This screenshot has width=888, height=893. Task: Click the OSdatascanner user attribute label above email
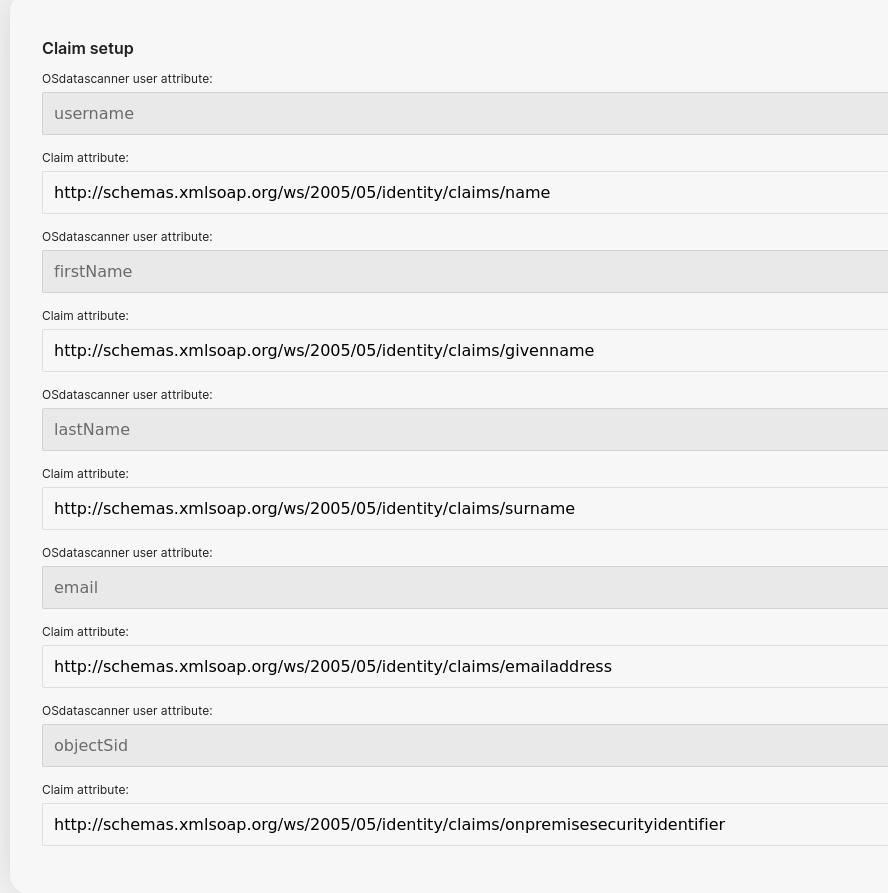127,552
